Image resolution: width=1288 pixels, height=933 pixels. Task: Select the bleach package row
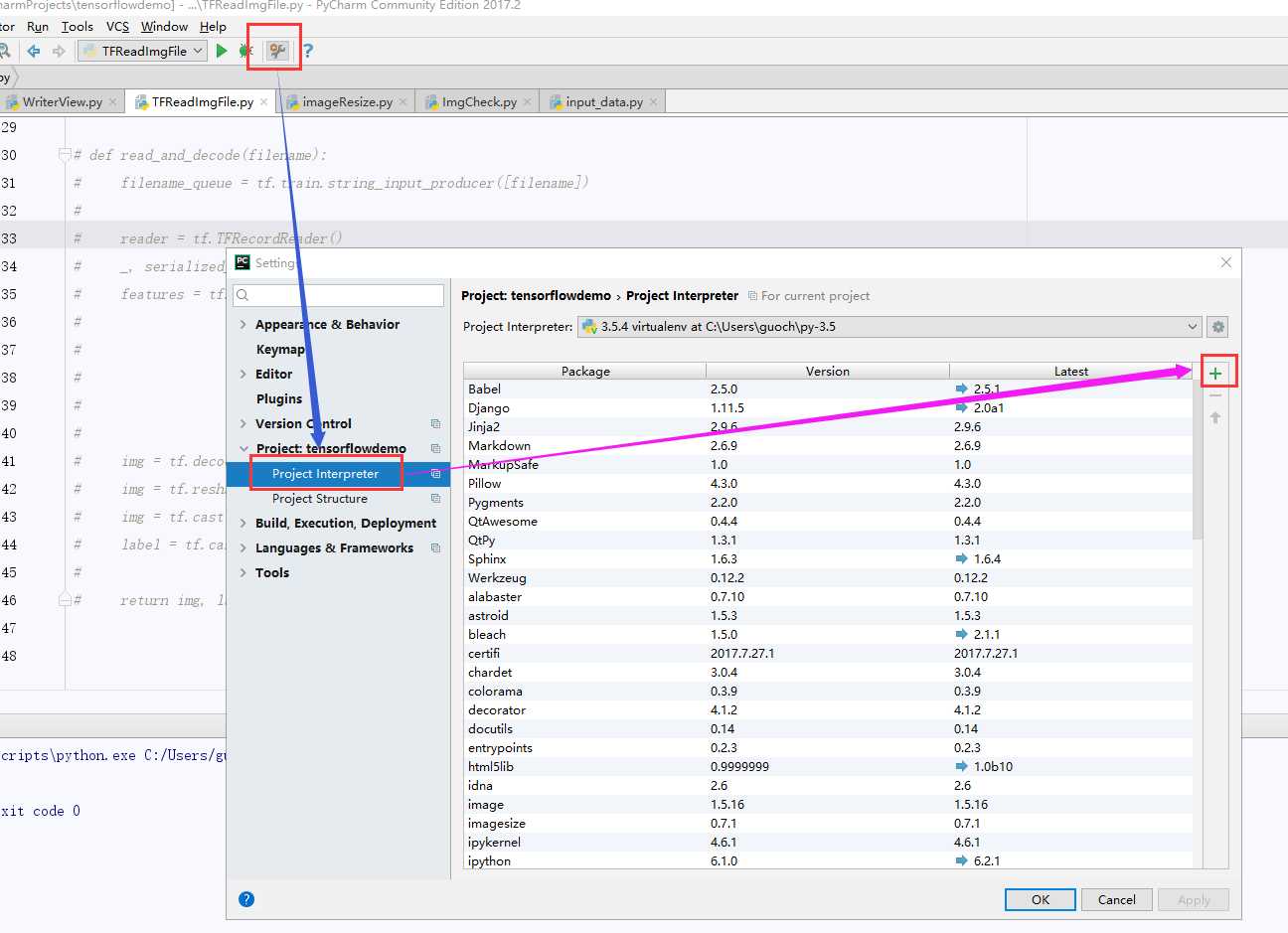pos(828,635)
